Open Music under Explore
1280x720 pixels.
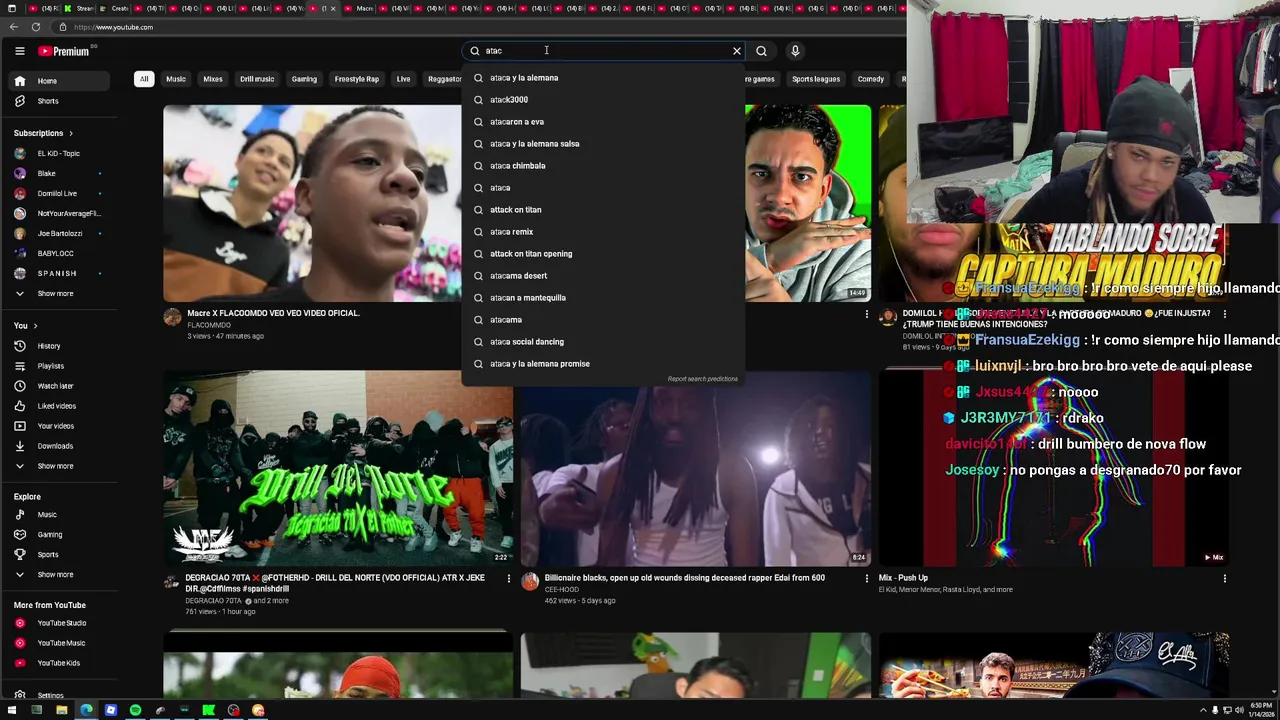click(59, 515)
